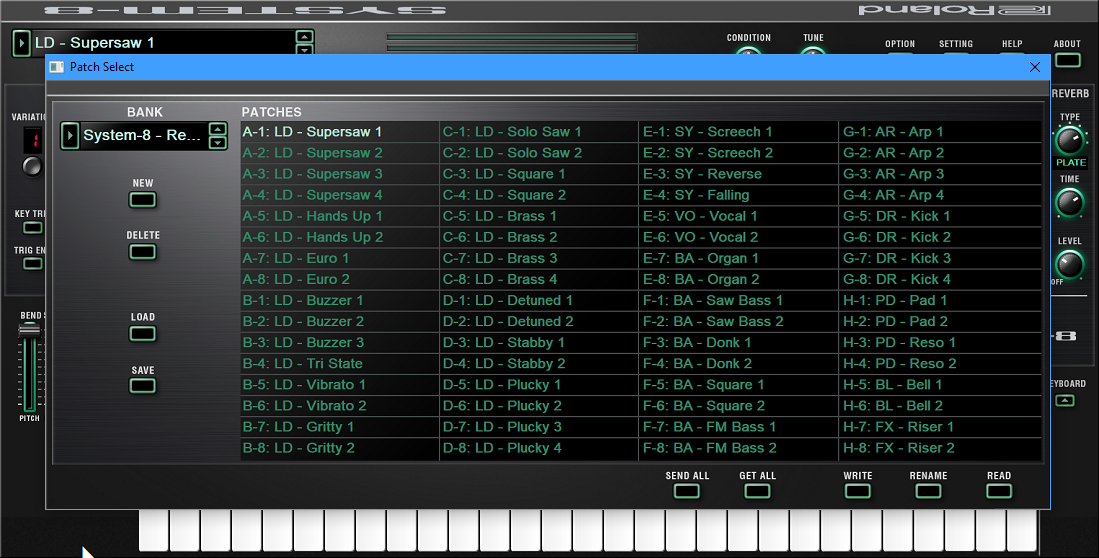Click the LOAD bank button
The width and height of the screenshot is (1099, 558).
(143, 334)
